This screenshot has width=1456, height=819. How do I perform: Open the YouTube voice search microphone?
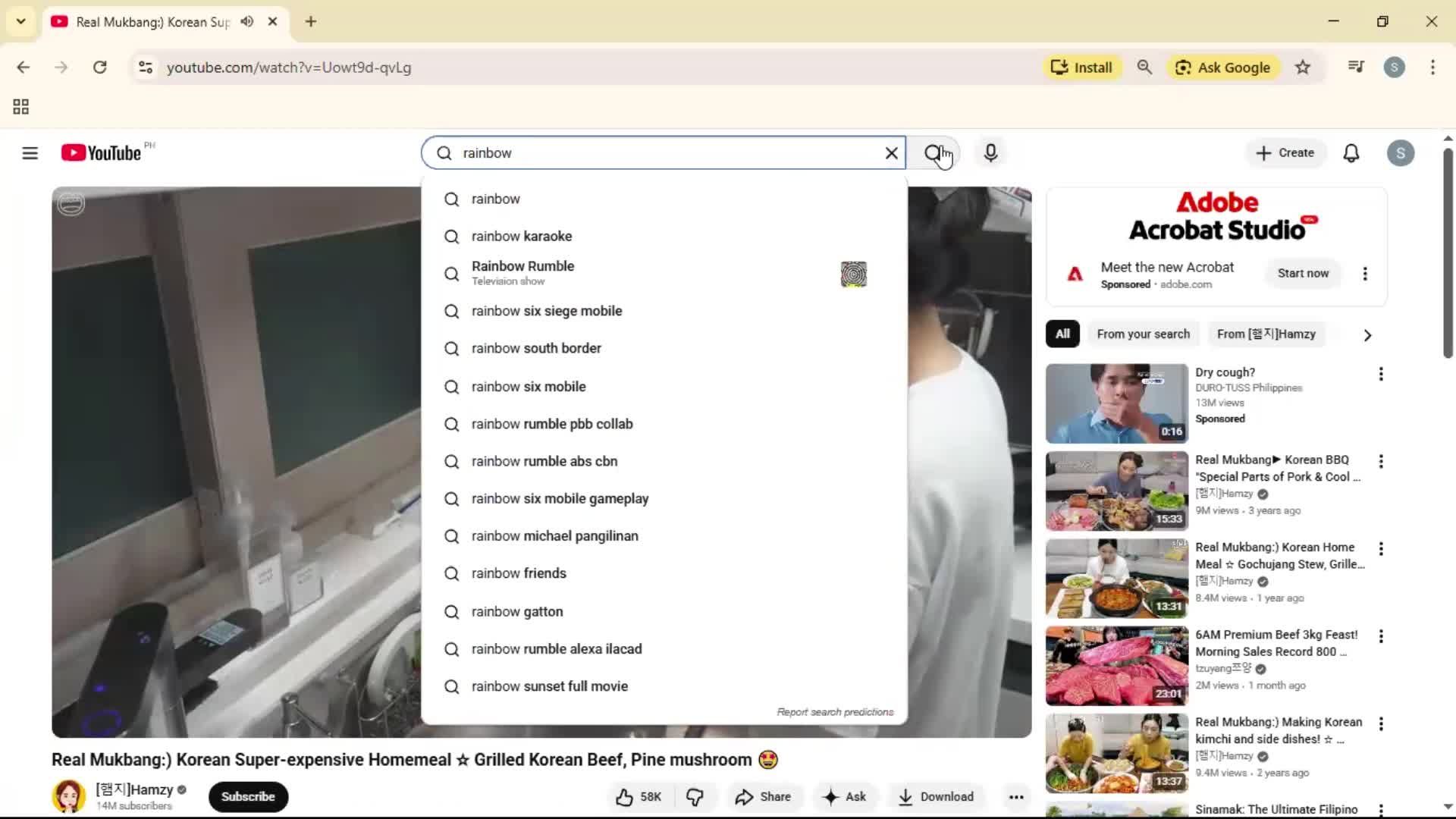pos(990,152)
